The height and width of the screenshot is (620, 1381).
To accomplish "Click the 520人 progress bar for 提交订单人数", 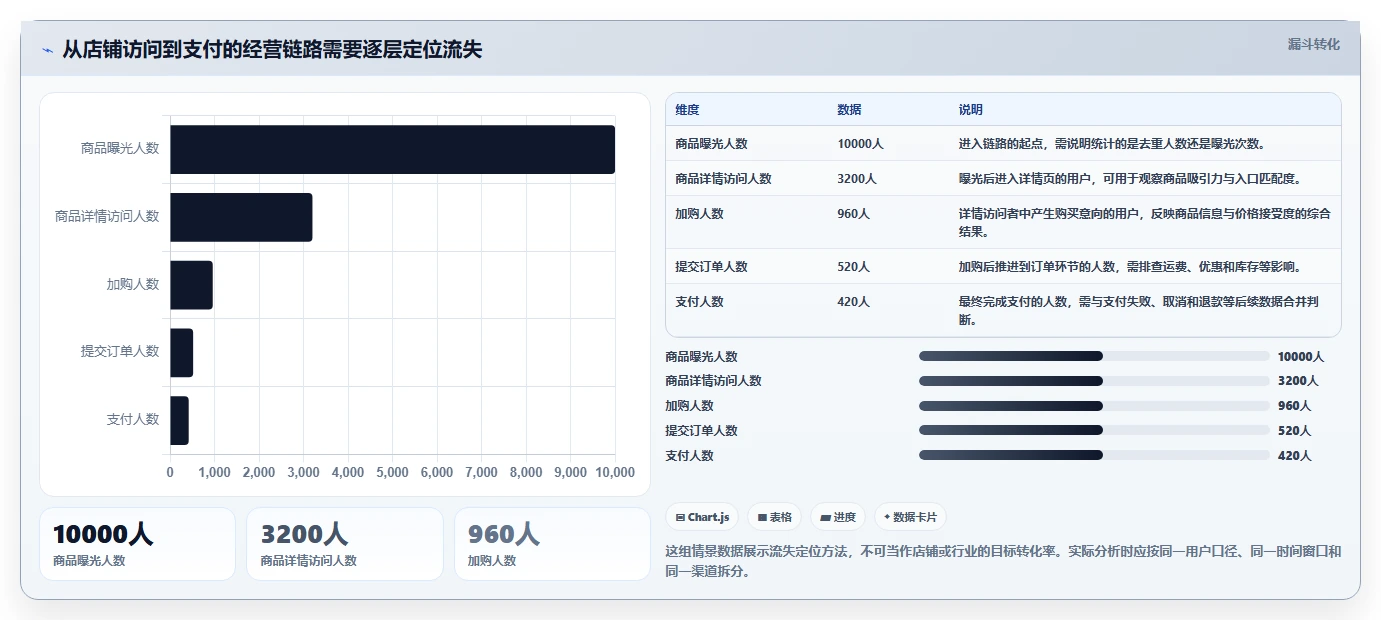I will click(1094, 431).
